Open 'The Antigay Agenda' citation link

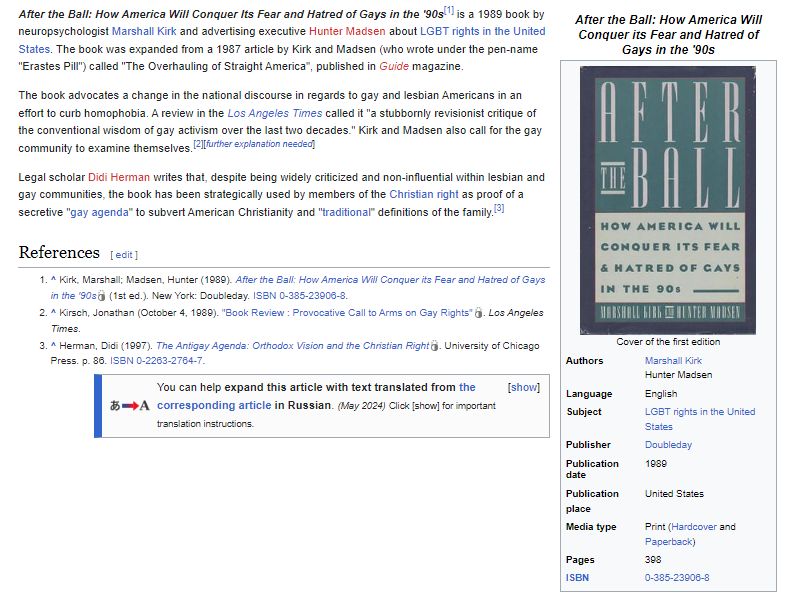[292, 346]
